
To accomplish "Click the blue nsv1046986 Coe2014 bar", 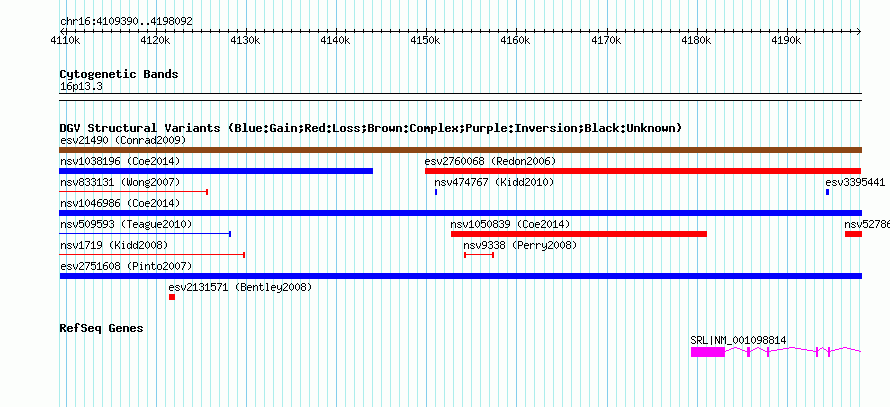I will [460, 213].
